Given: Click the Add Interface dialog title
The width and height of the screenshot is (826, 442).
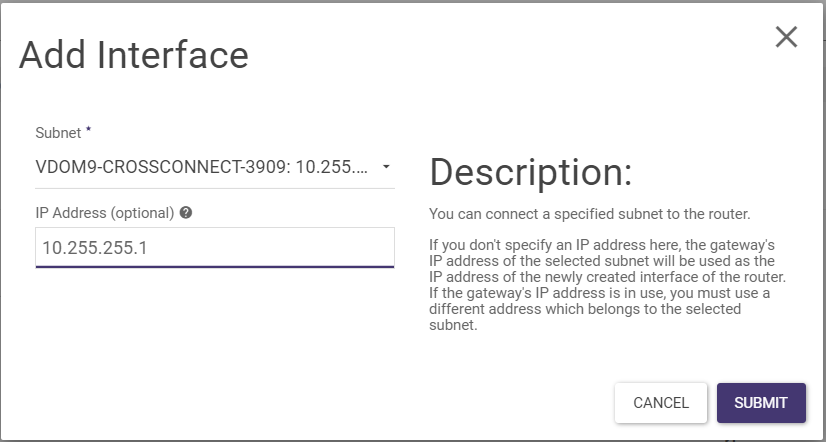Looking at the screenshot, I should 133,55.
